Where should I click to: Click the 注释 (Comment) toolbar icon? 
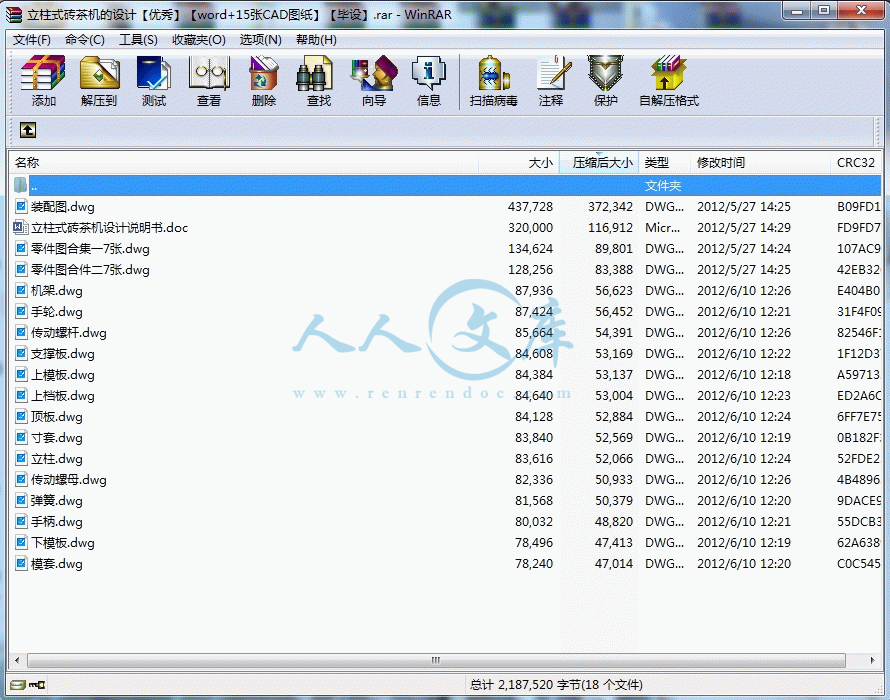coord(553,73)
